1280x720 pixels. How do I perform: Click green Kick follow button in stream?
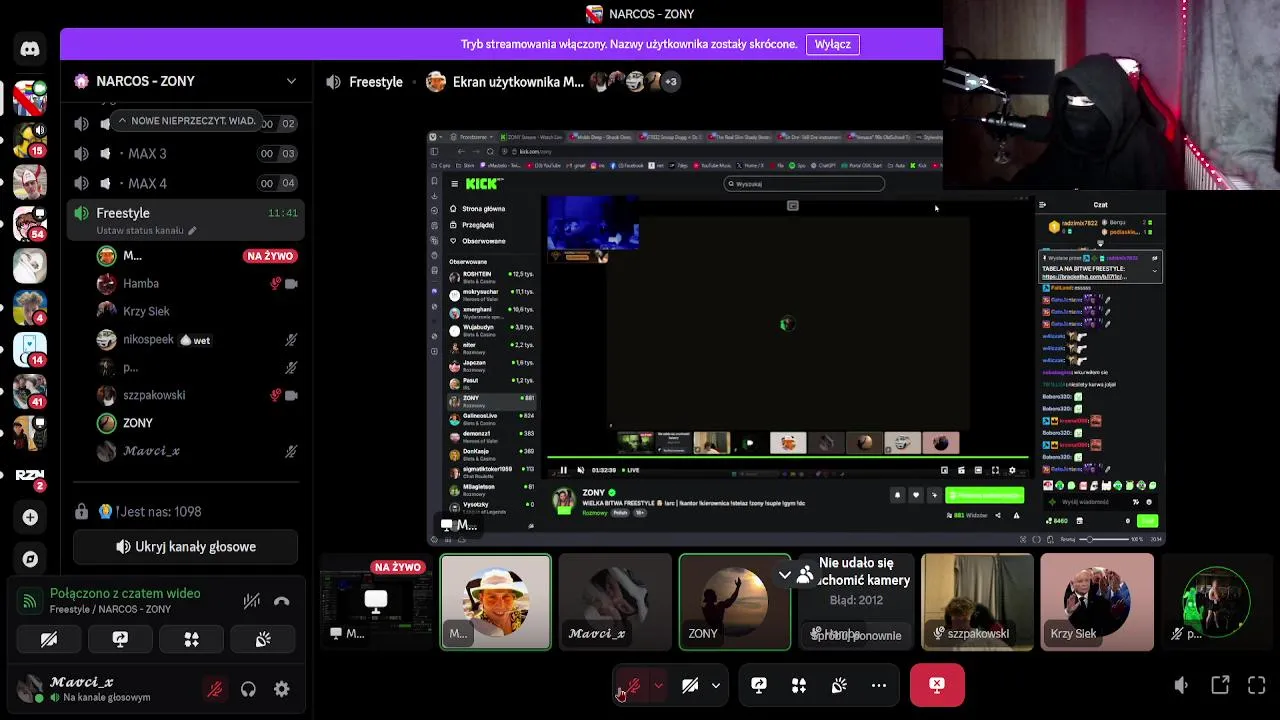point(985,495)
